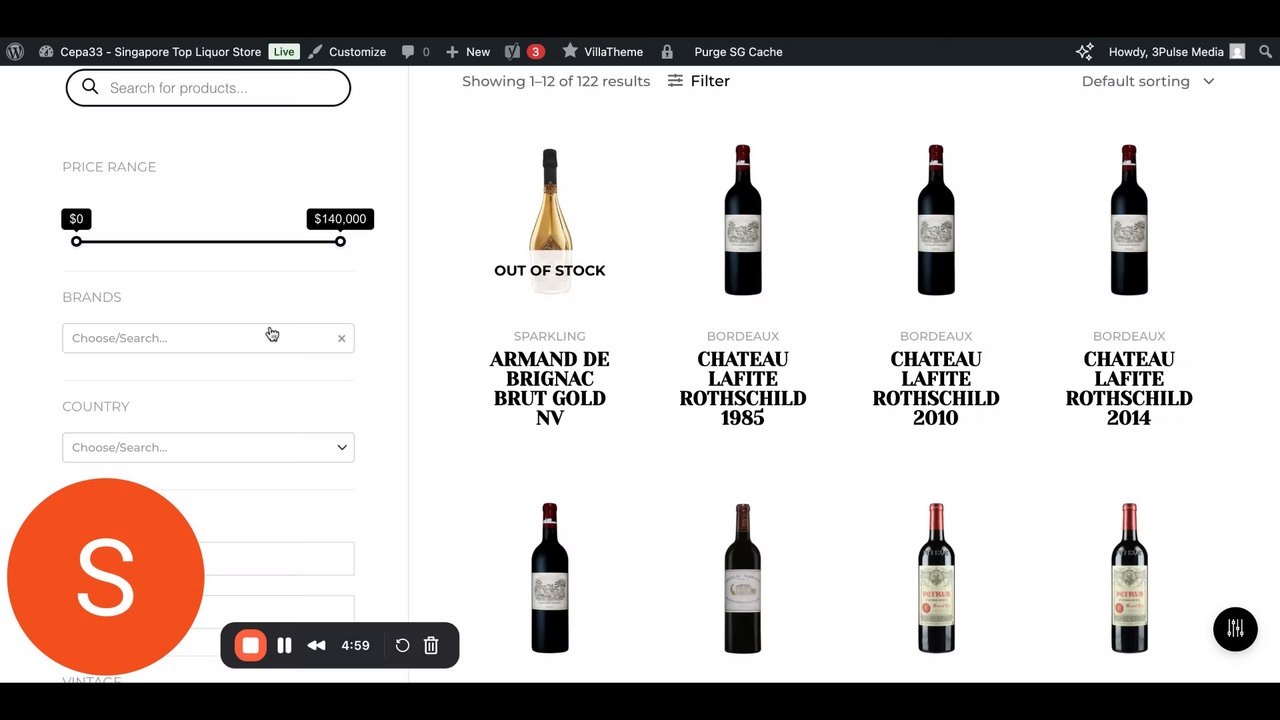Click the $0 minimum price label
The width and height of the screenshot is (1280, 720).
point(76,219)
